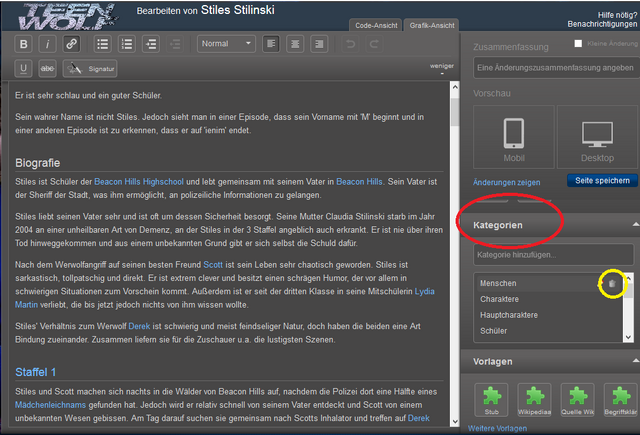Viewport: 640px width, 435px height.
Task: Open the Normal paragraph format dropdown
Action: click(226, 44)
